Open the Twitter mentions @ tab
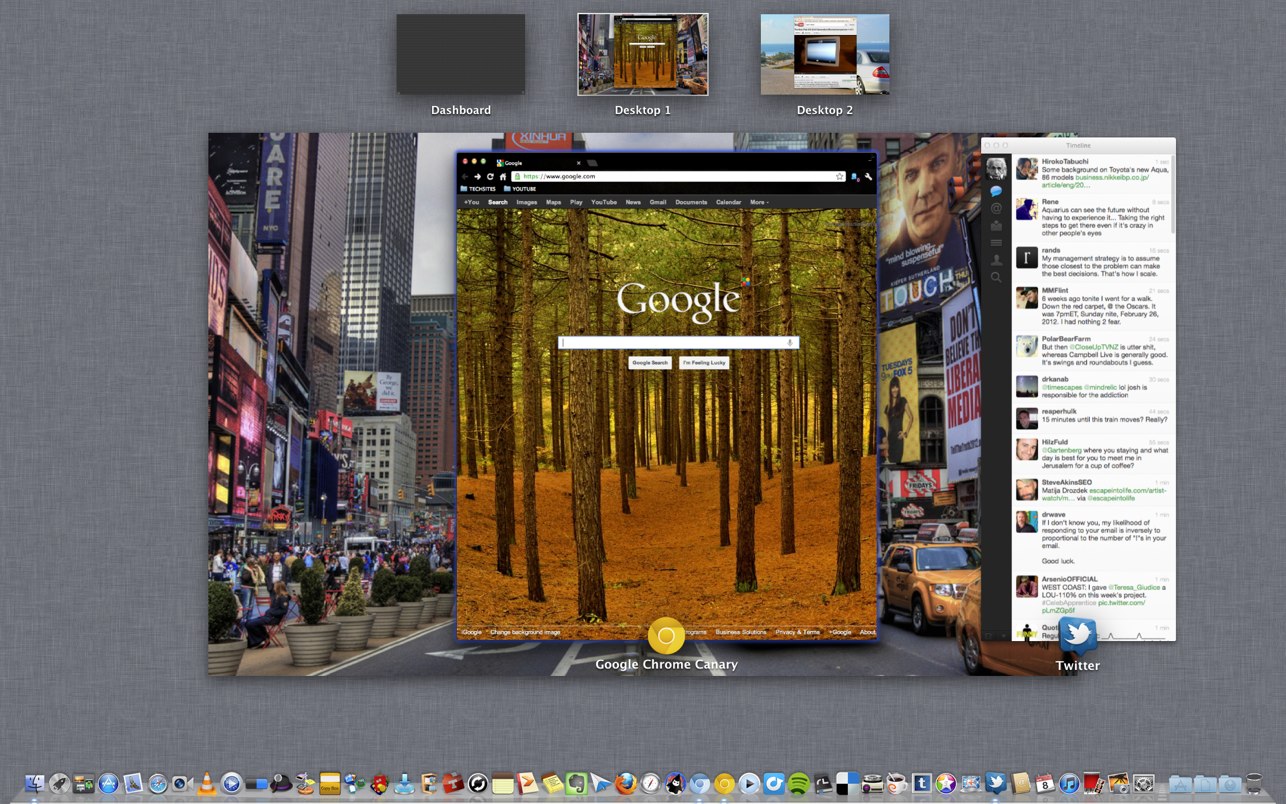The height and width of the screenshot is (804, 1286). pyautogui.click(x=996, y=208)
